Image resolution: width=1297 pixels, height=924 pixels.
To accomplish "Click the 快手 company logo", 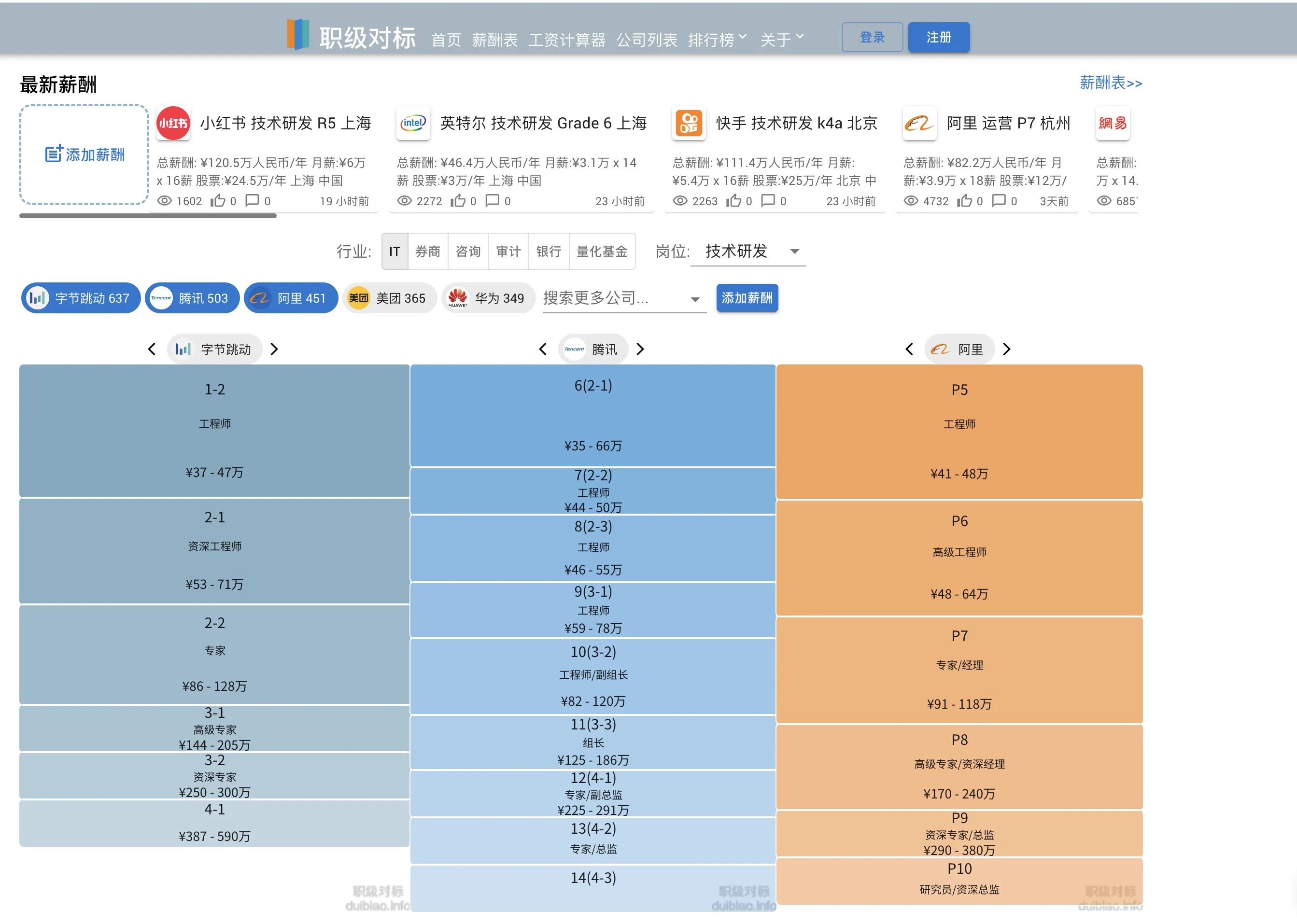I will pos(689,123).
